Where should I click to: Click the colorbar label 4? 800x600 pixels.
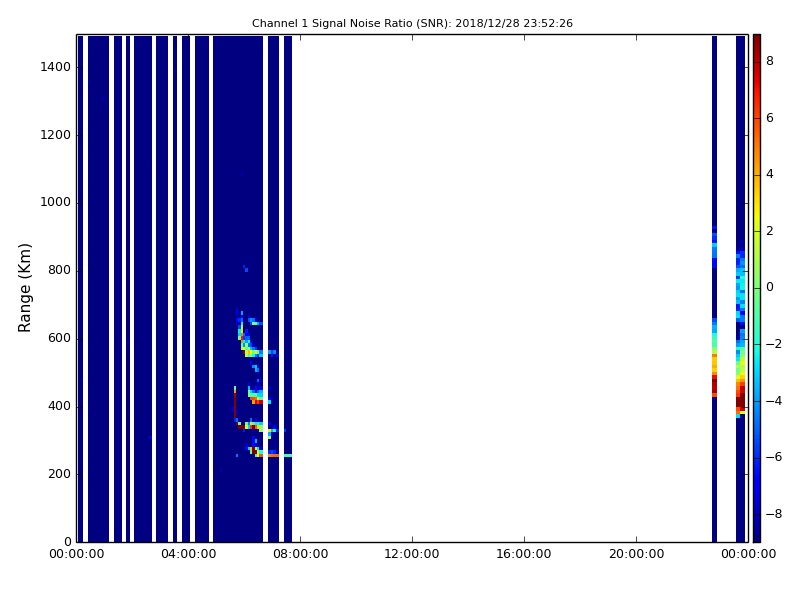pyautogui.click(x=770, y=174)
